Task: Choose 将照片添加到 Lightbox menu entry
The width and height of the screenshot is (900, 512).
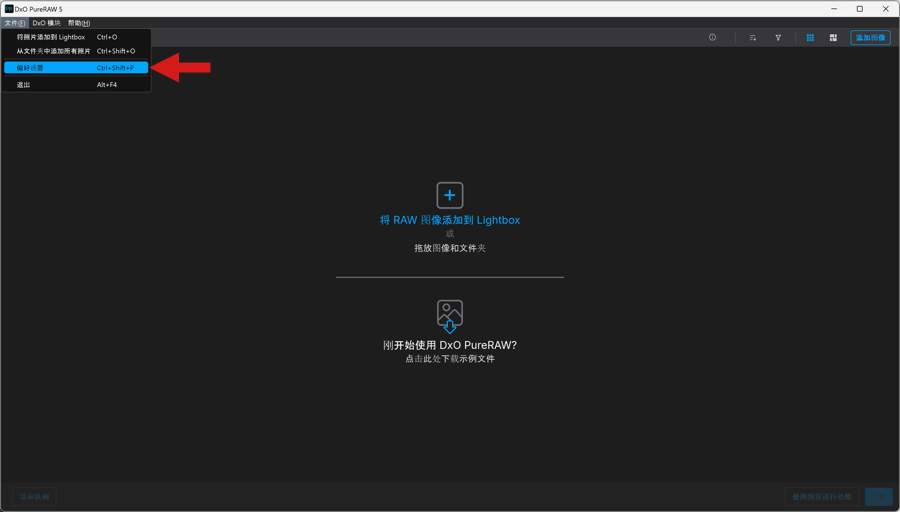Action: 76,37
